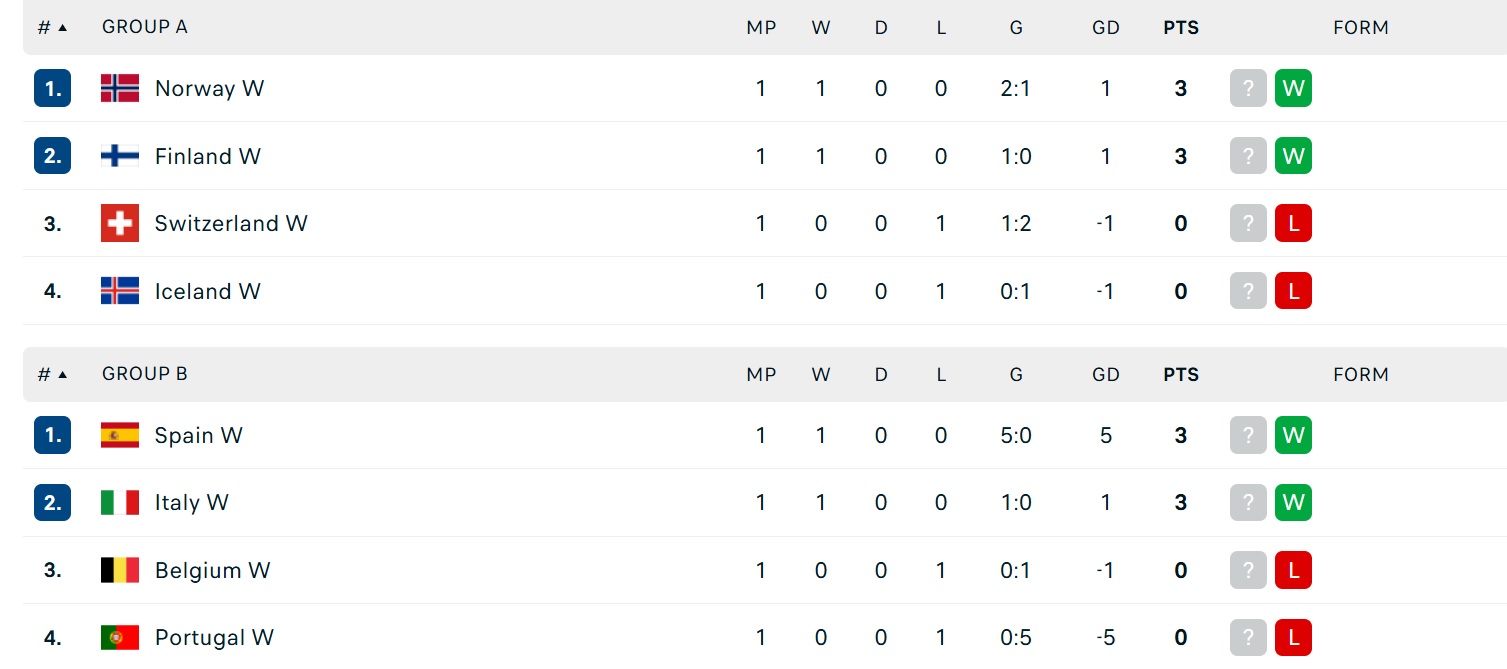
Task: Open Portugal W's red L form badge
Action: tap(1293, 637)
